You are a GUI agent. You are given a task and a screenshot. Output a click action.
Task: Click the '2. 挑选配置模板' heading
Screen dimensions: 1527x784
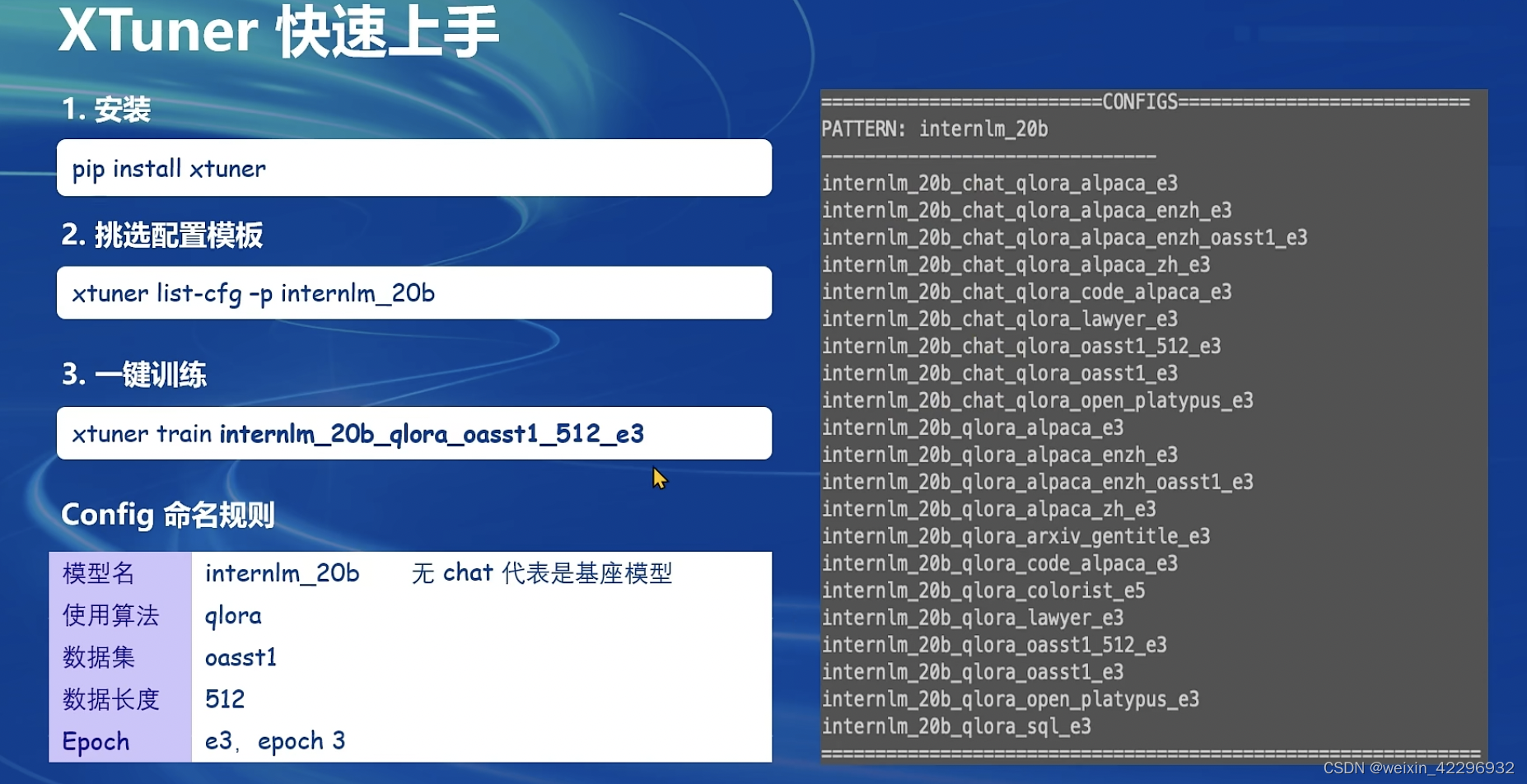(162, 236)
